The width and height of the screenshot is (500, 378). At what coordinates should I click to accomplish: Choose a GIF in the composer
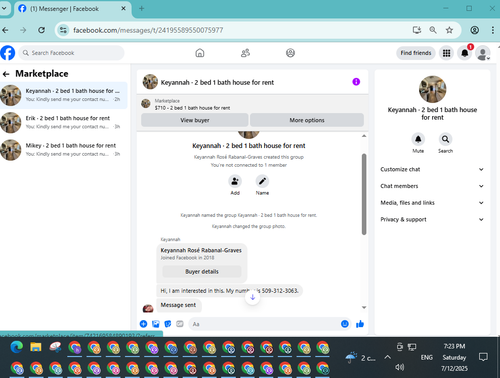tap(180, 324)
